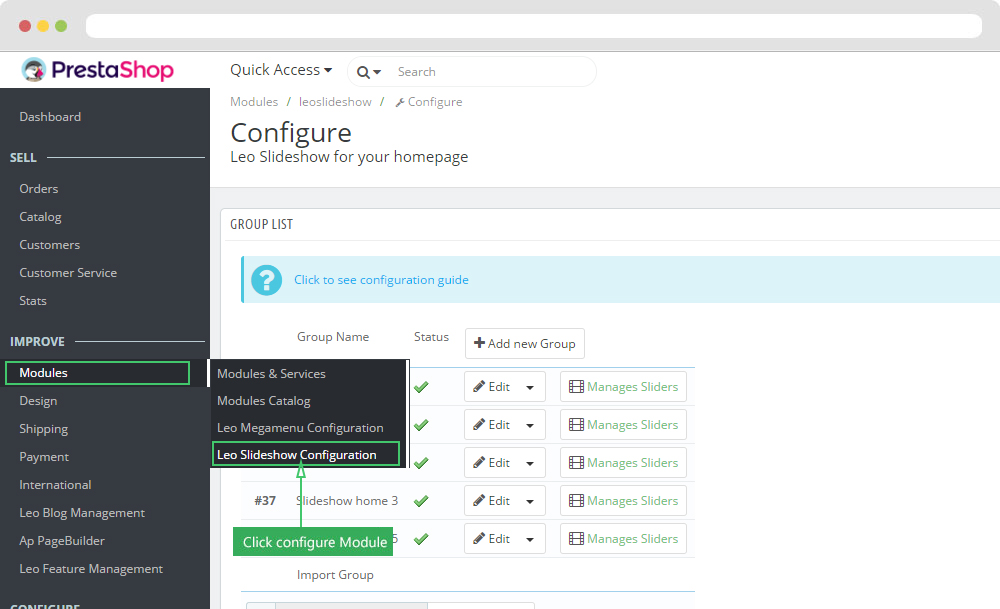The image size is (1000, 609).
Task: Toggle the status checkmark in the bottom group row
Action: coord(421,539)
